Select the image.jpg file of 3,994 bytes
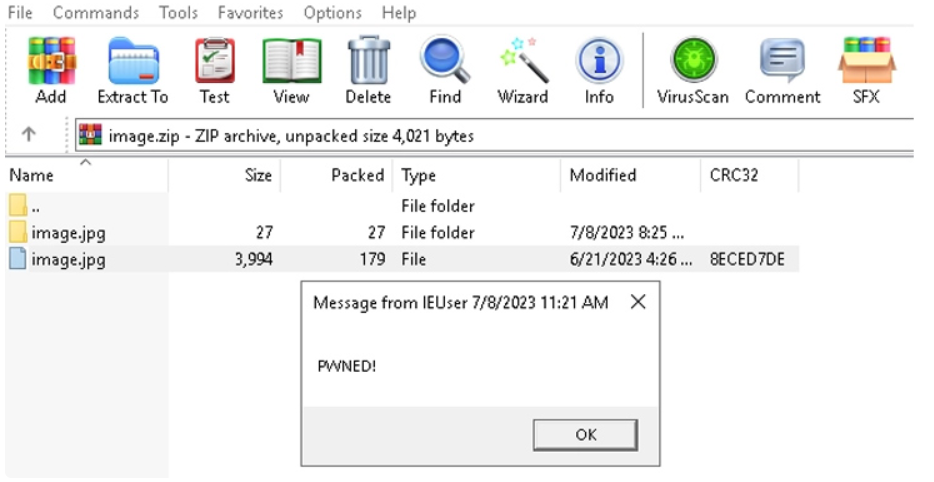Image resolution: width=934 pixels, height=482 pixels. click(x=402, y=259)
